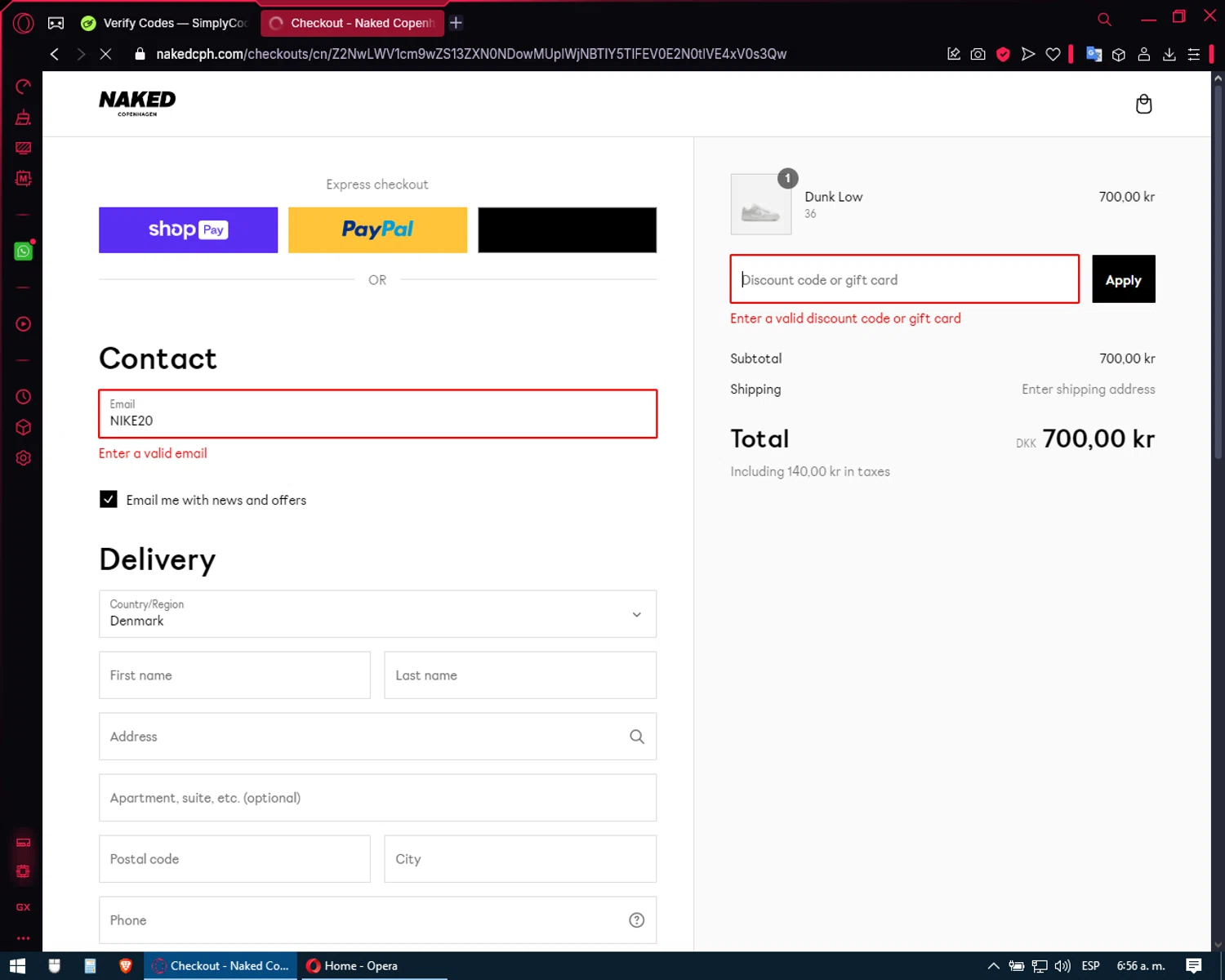This screenshot has width=1225, height=980.
Task: Open the Windows Start menu
Action: [x=17, y=965]
